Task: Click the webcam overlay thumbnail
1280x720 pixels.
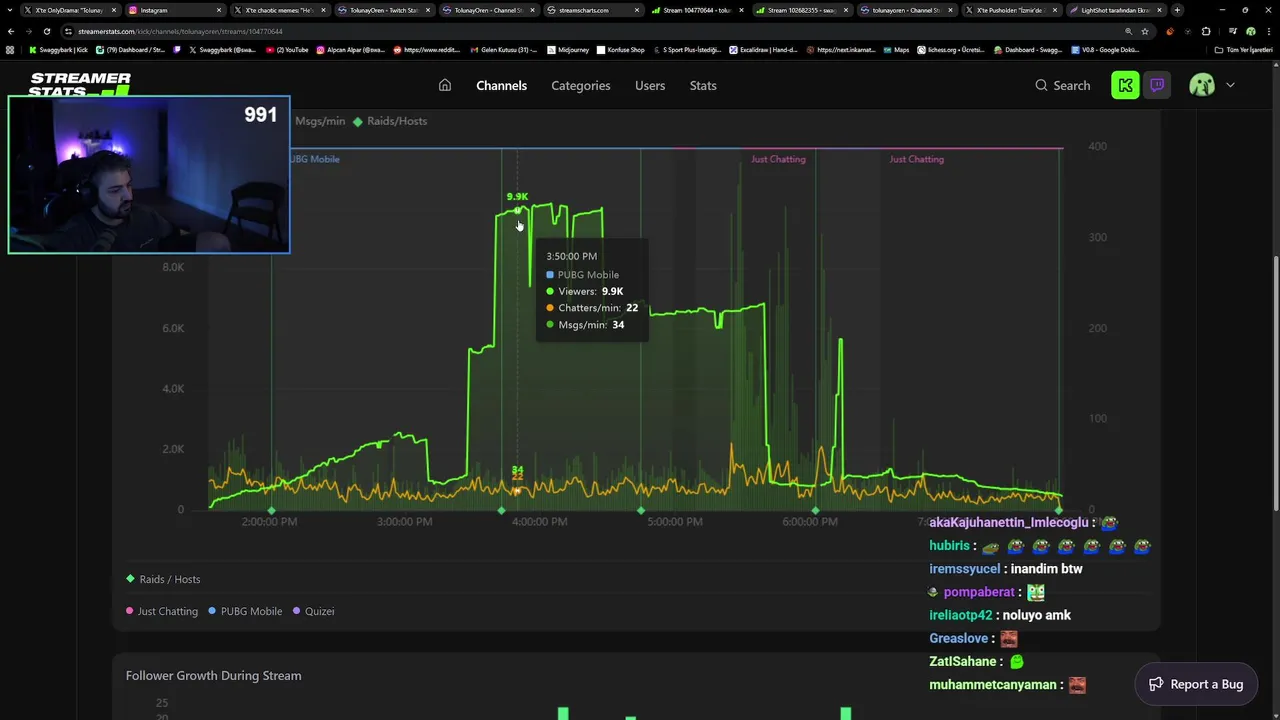Action: (x=149, y=174)
